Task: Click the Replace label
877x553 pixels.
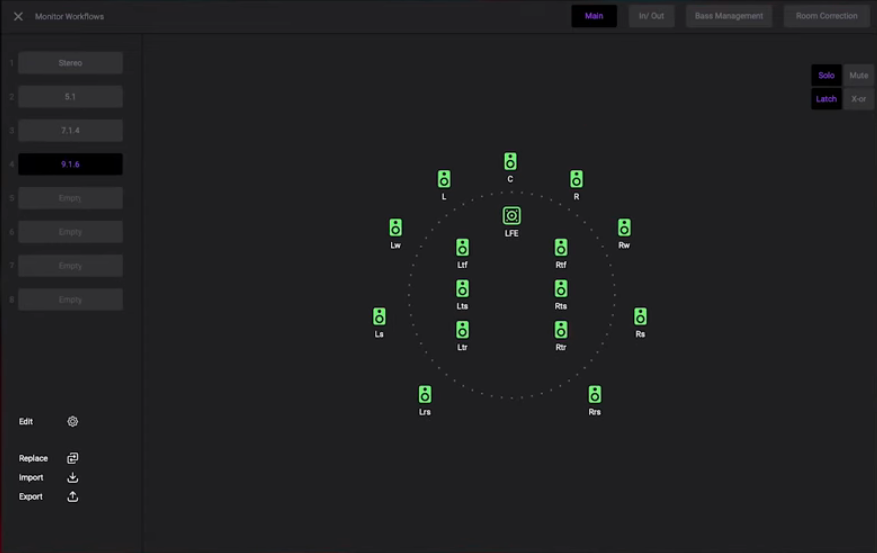Action: tap(33, 459)
